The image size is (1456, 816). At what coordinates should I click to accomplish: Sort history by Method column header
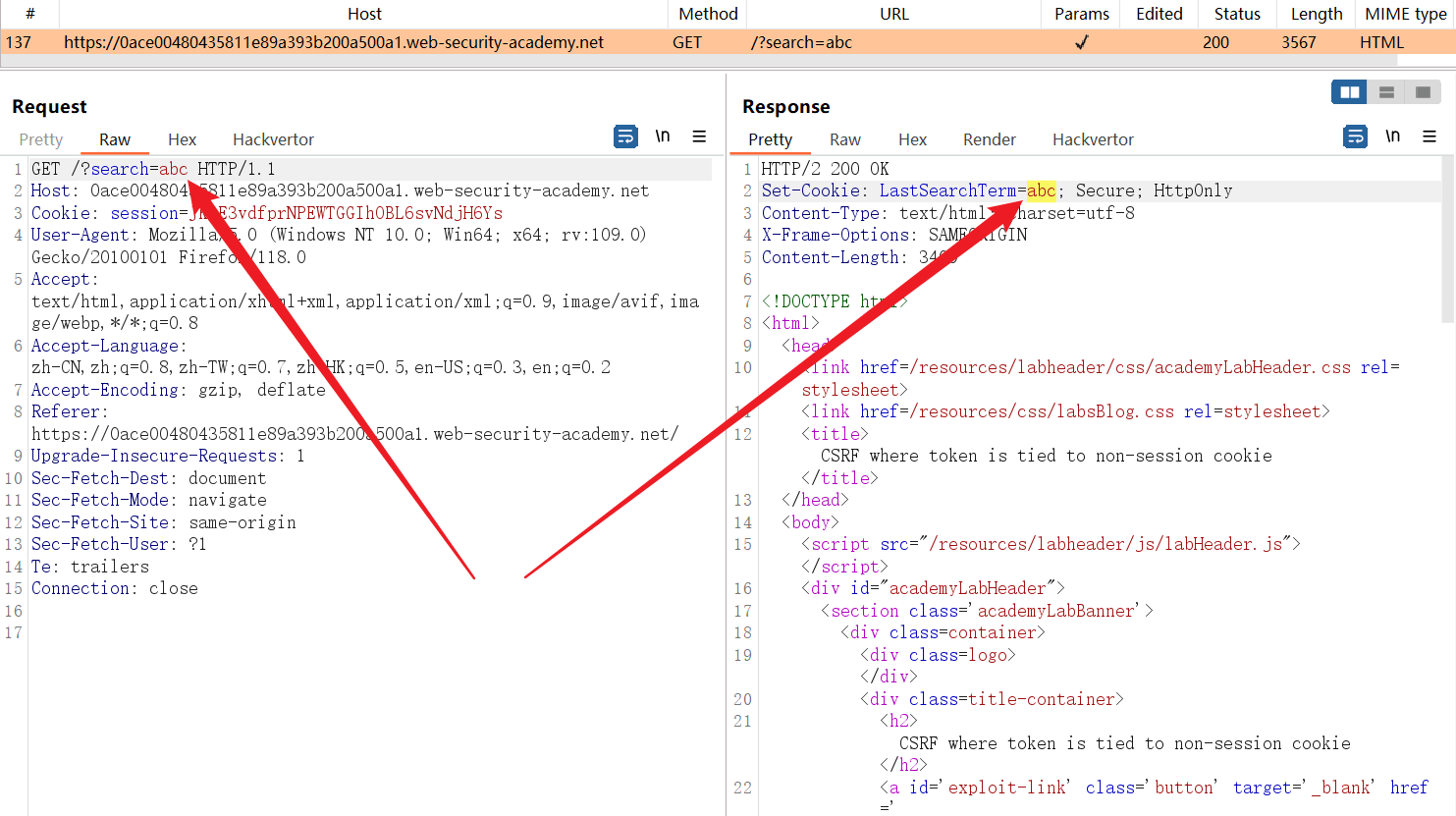(708, 14)
